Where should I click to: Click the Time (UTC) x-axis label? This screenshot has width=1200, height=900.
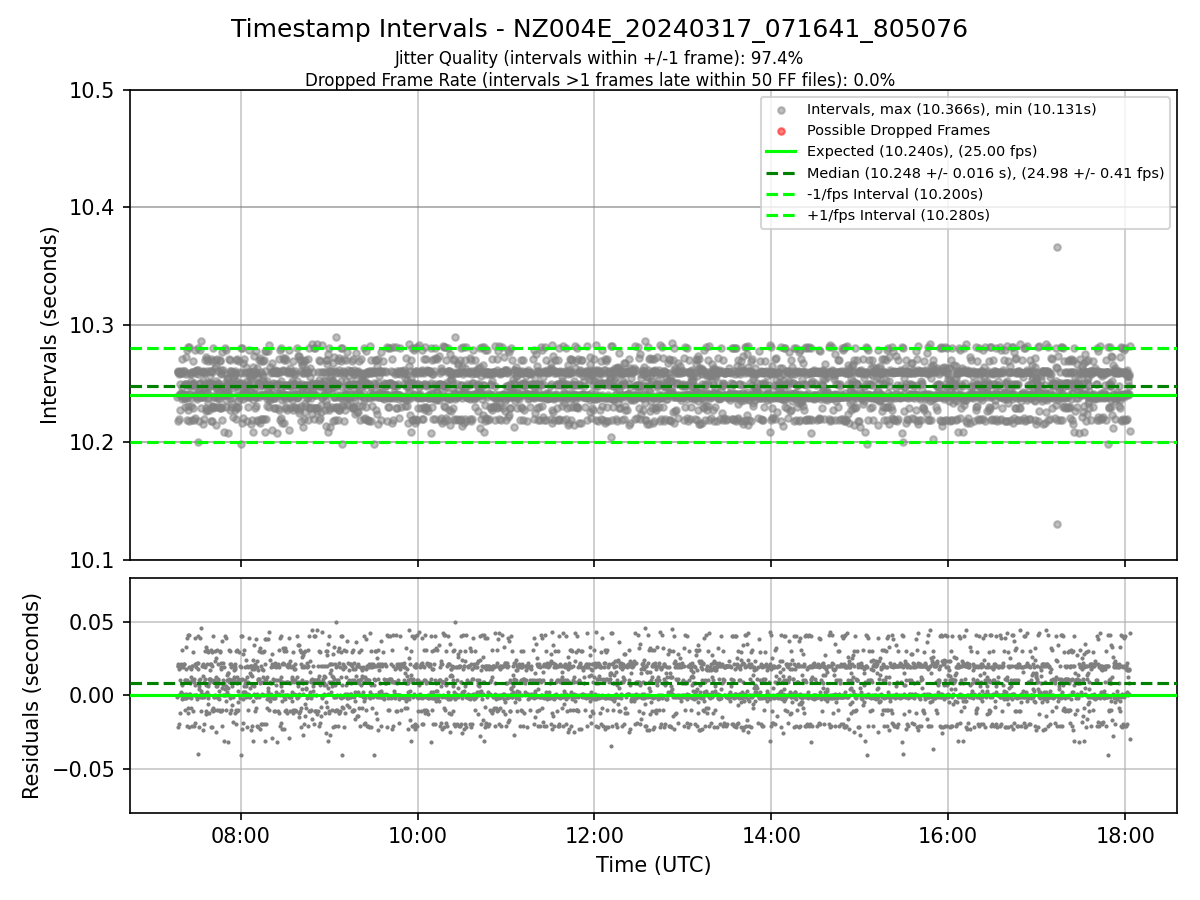pyautogui.click(x=653, y=865)
